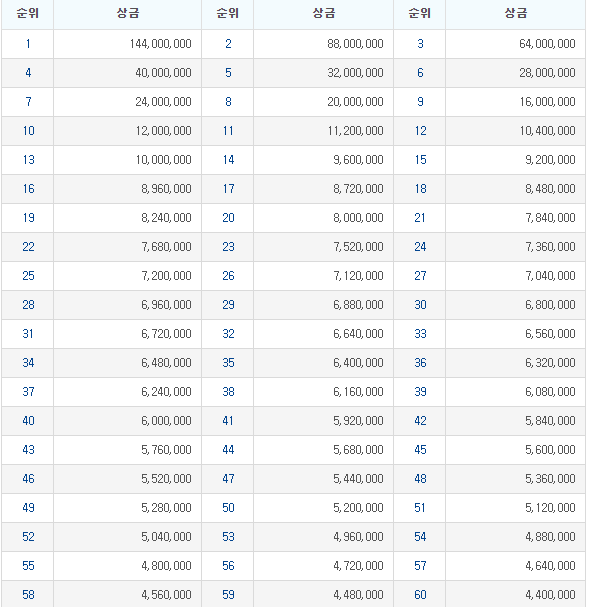
Task: Select the 5,520,000 prize value
Action: click(x=166, y=479)
